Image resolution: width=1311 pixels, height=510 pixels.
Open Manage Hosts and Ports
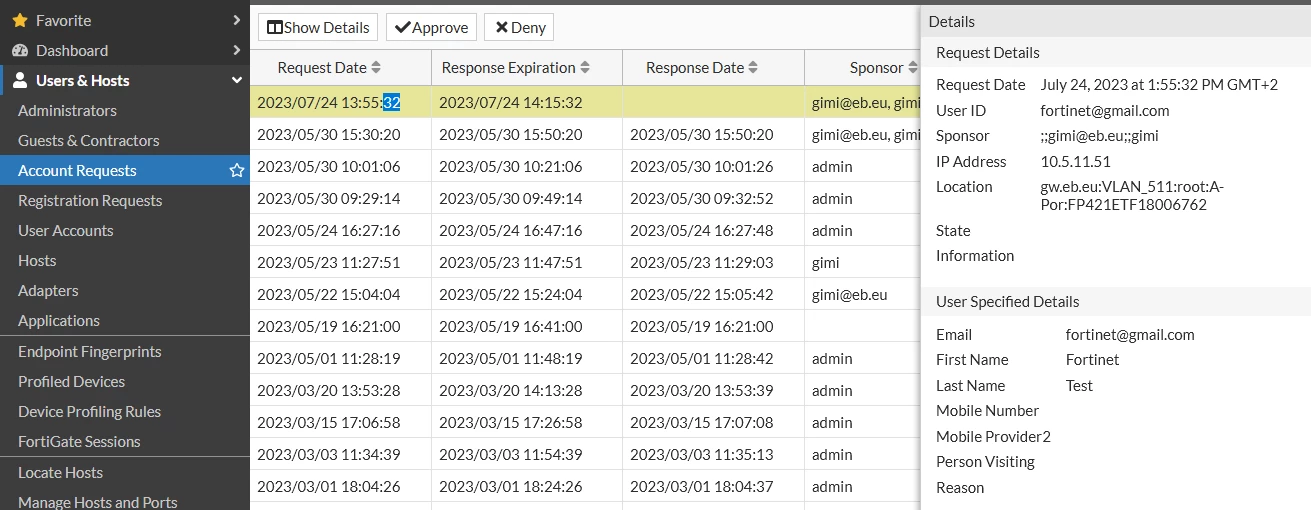[98, 502]
